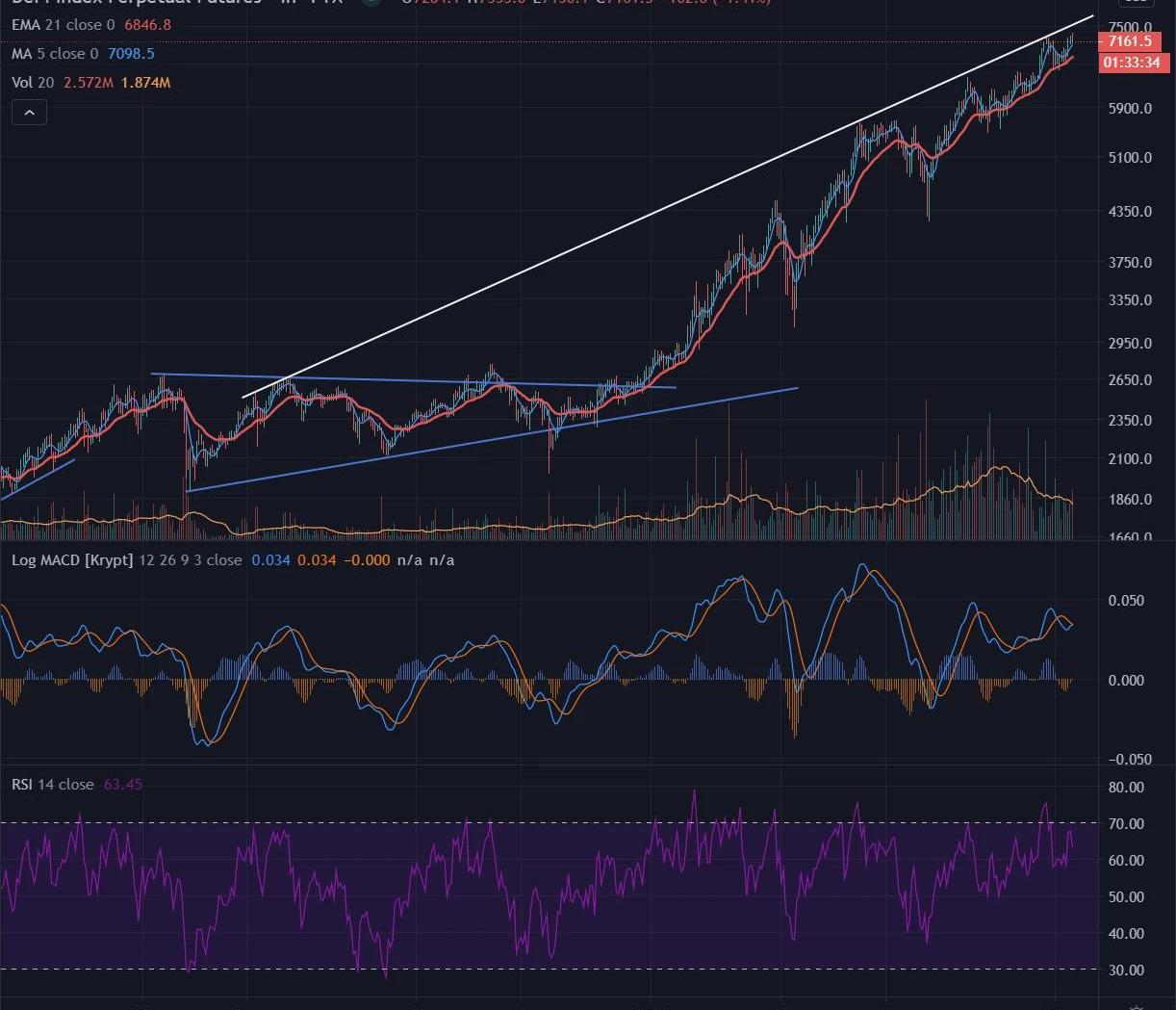Click the 4350.0 label on price axis

tap(1130, 212)
